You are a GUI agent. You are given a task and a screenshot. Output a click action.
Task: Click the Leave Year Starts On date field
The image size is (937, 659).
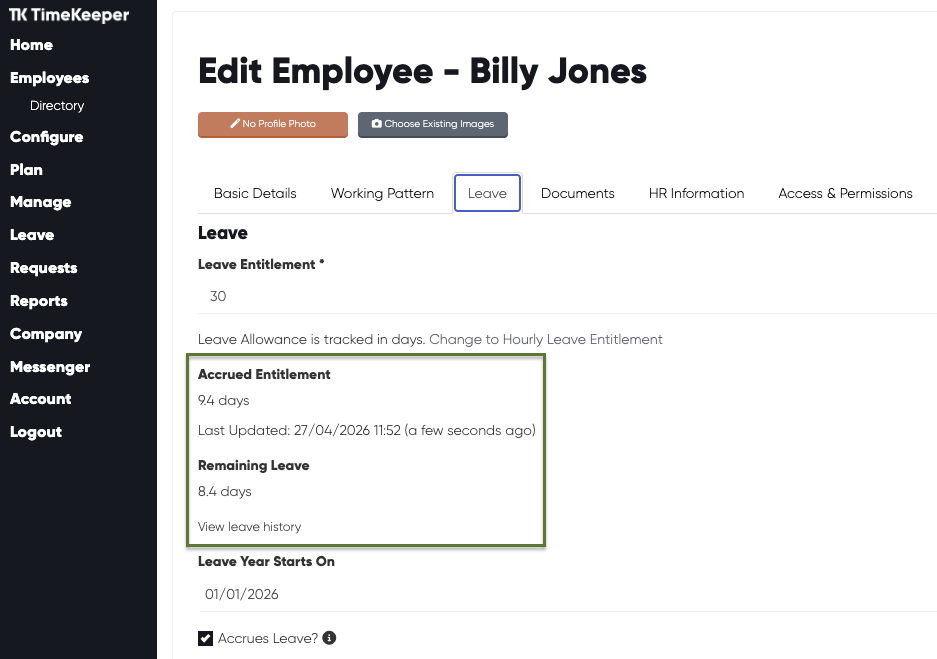tap(567, 594)
